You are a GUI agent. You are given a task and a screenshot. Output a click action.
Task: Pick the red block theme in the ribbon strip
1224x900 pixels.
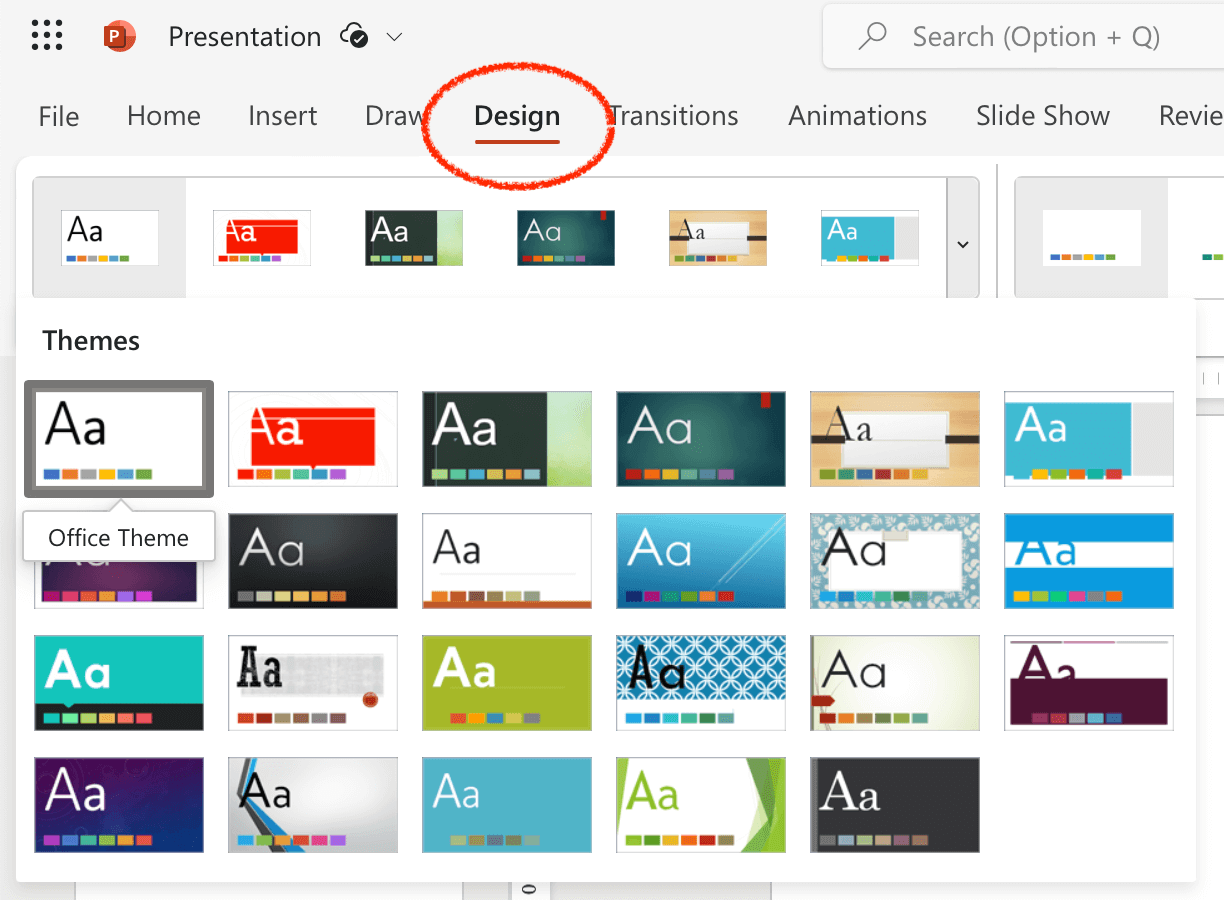coord(262,238)
